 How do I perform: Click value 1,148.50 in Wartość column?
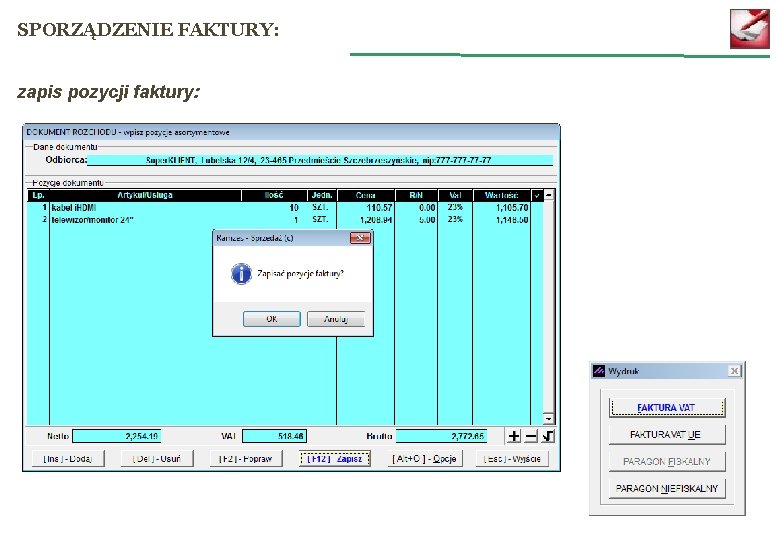(512, 220)
